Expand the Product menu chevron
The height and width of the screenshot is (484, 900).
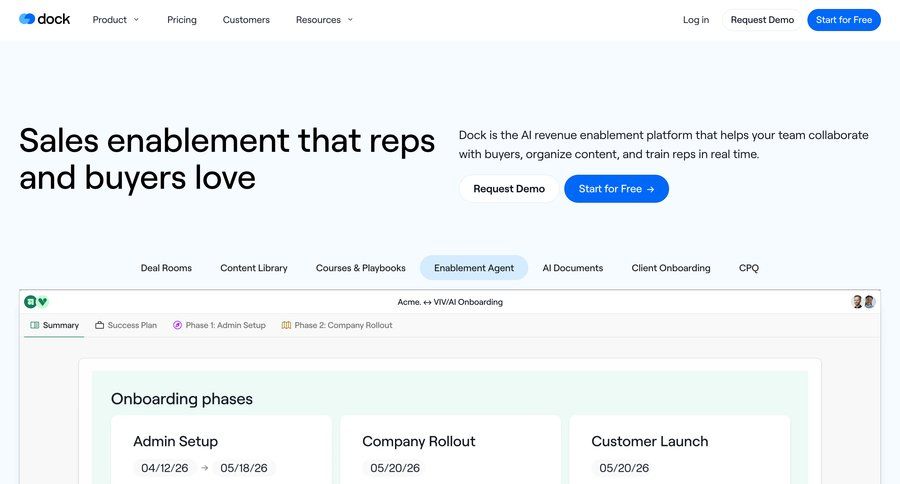click(x=136, y=20)
